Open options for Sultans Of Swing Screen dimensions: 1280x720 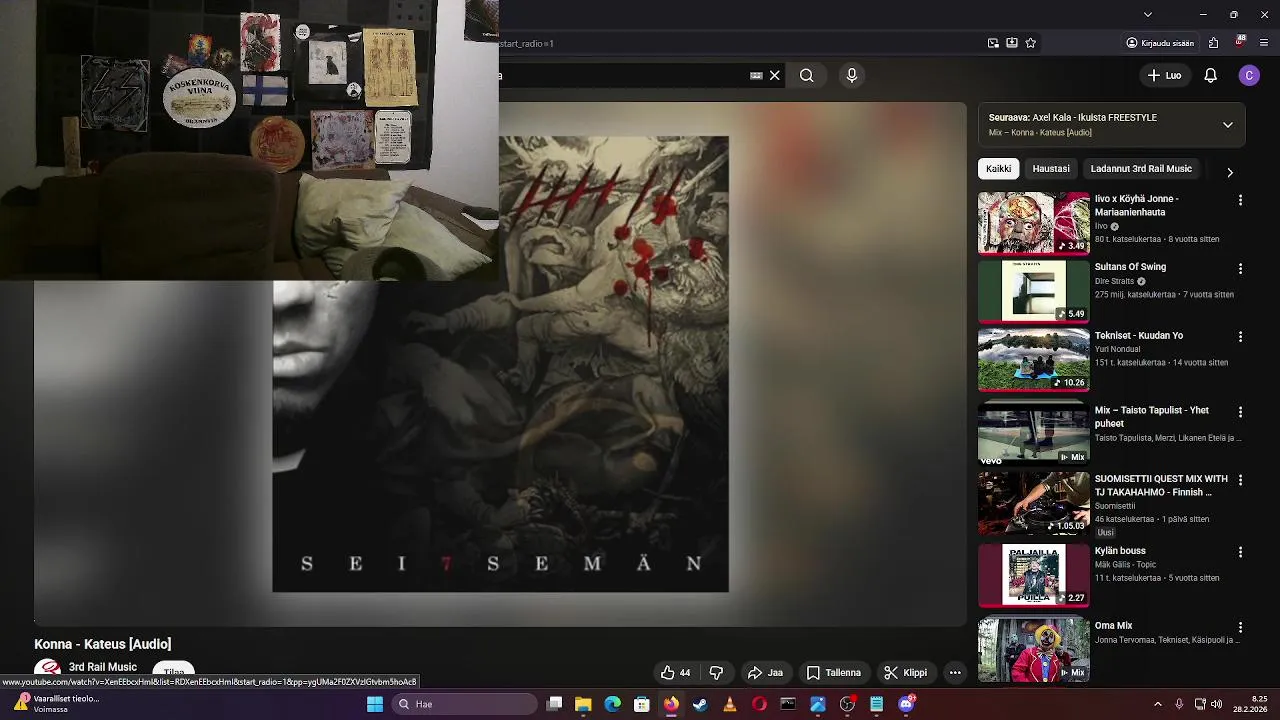[1240, 269]
